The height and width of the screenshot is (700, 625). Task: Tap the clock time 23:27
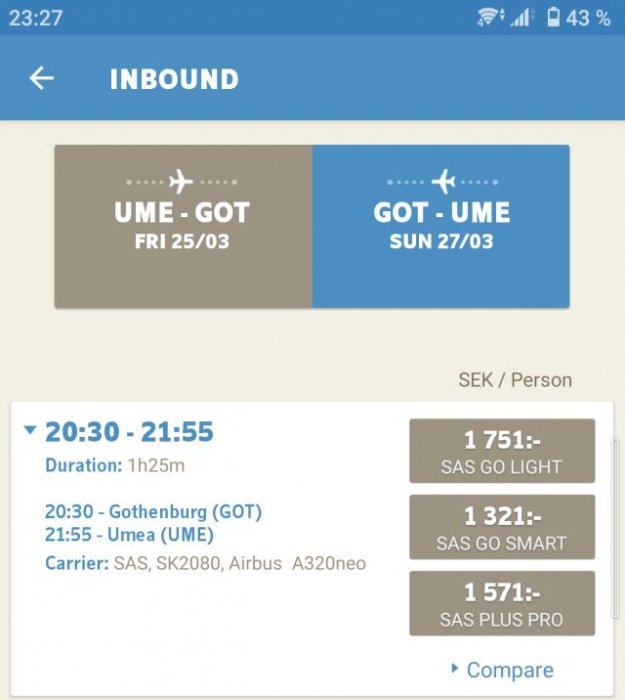point(36,18)
